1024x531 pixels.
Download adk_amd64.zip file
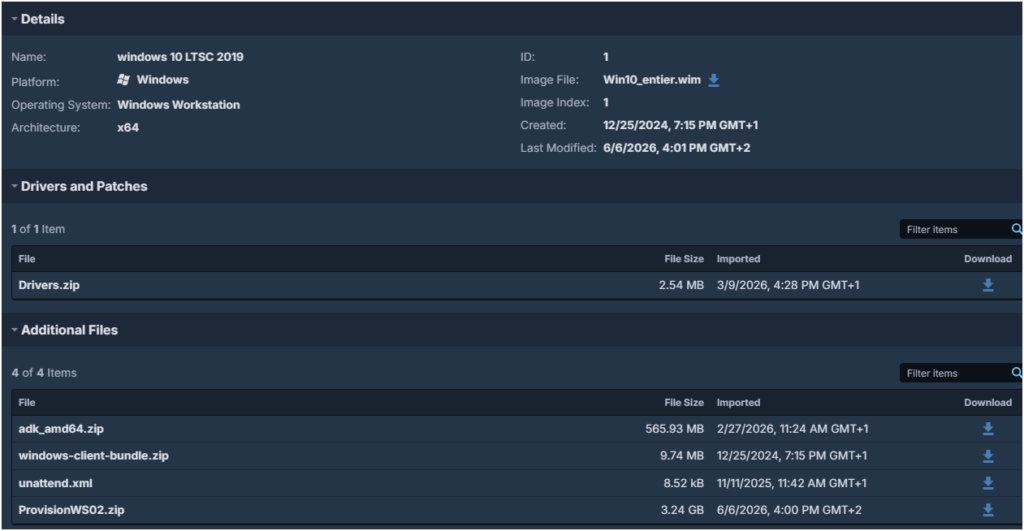(988, 428)
